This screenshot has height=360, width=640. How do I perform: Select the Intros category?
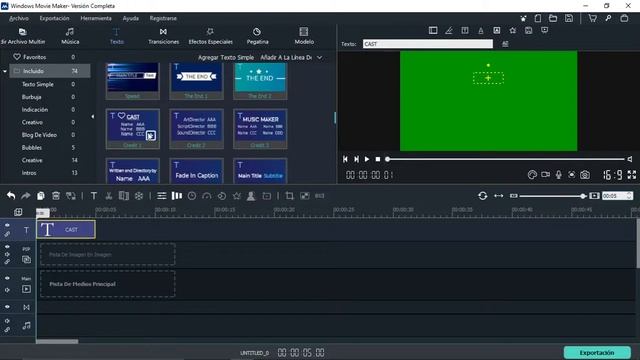29,173
